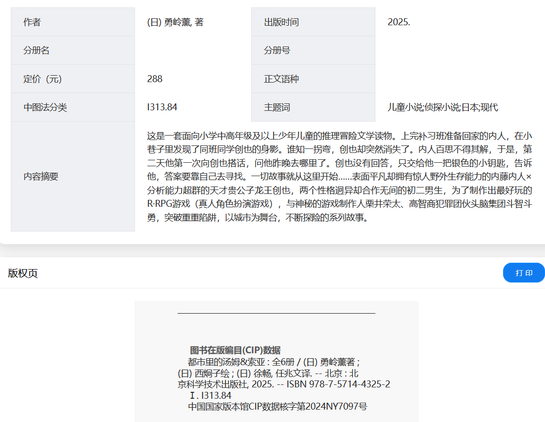The height and width of the screenshot is (422, 545).
Task: Click the 主题词 label cell
Action: click(x=313, y=107)
